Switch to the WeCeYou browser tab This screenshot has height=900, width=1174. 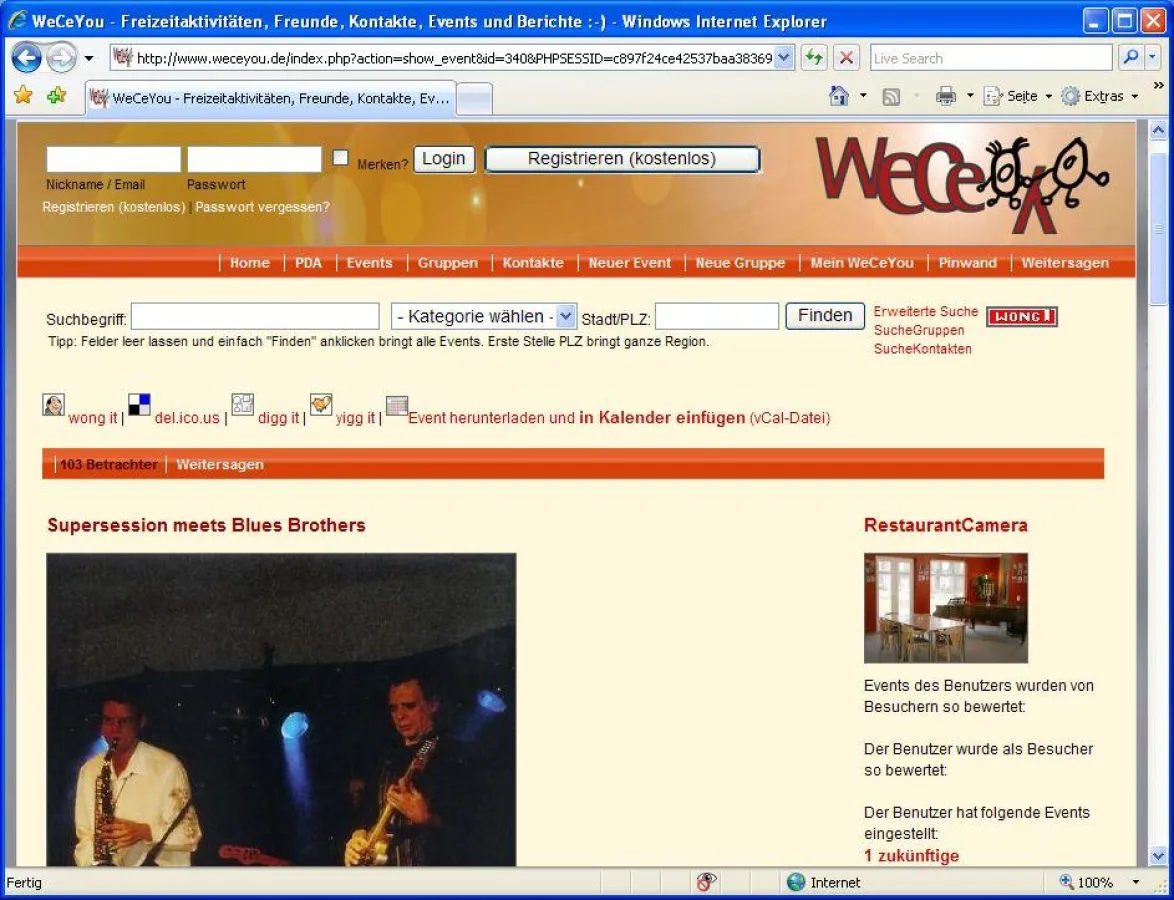pyautogui.click(x=270, y=97)
